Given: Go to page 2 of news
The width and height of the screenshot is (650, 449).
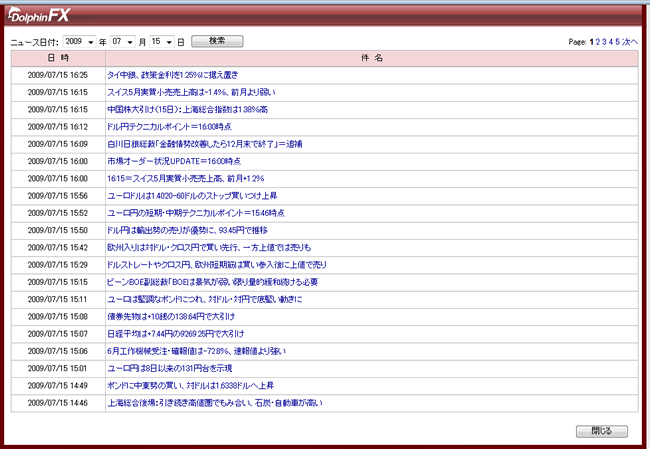Looking at the screenshot, I should [598, 42].
